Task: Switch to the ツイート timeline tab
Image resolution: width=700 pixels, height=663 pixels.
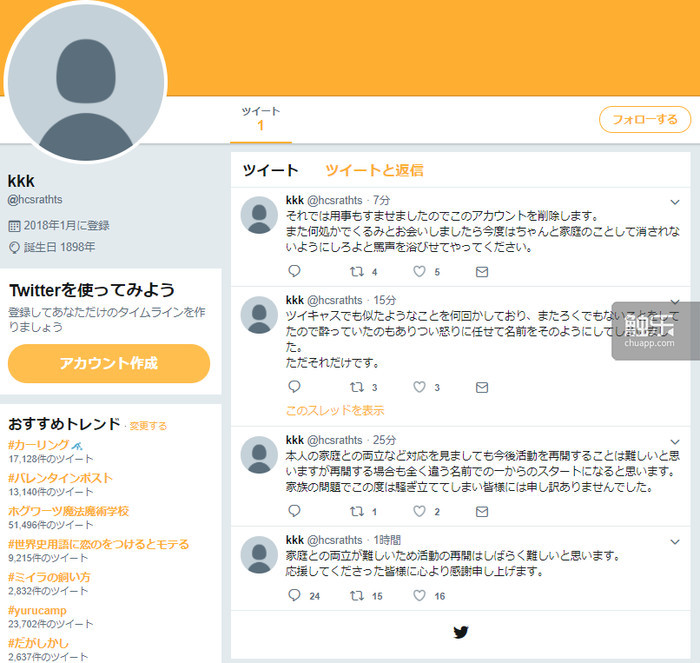Action: click(270, 170)
